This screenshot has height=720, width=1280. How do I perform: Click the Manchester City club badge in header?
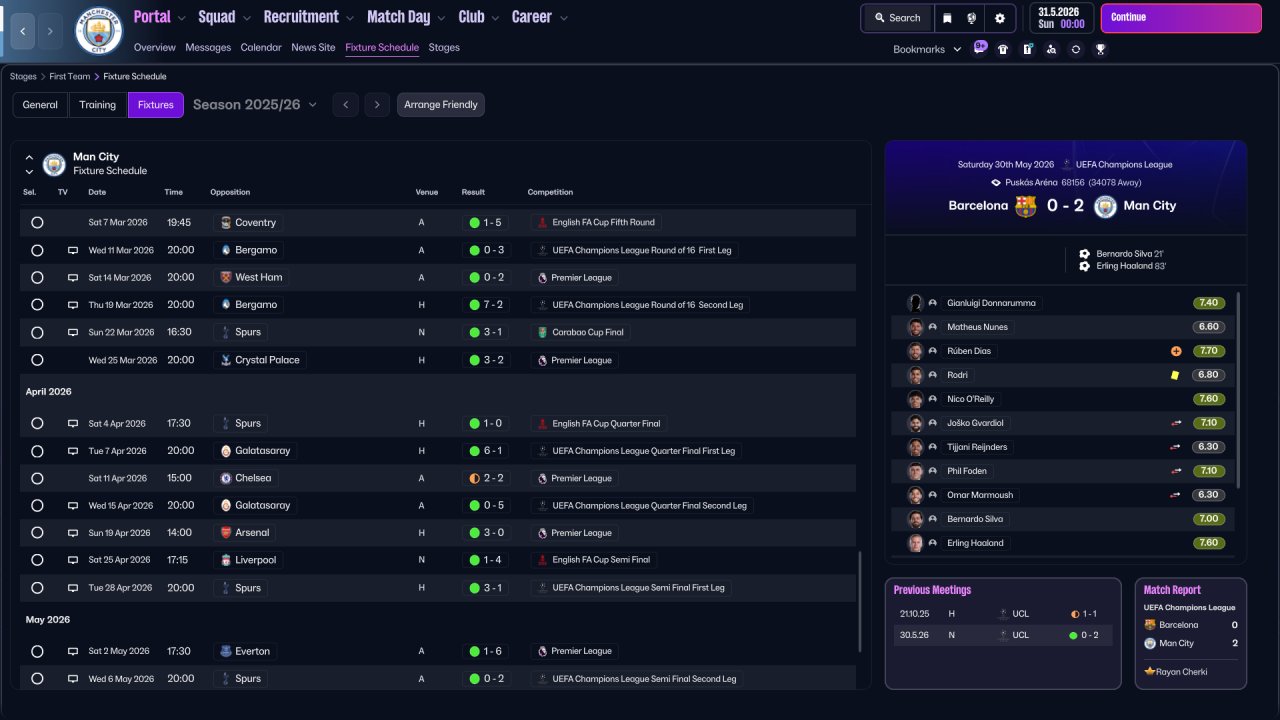(x=99, y=31)
